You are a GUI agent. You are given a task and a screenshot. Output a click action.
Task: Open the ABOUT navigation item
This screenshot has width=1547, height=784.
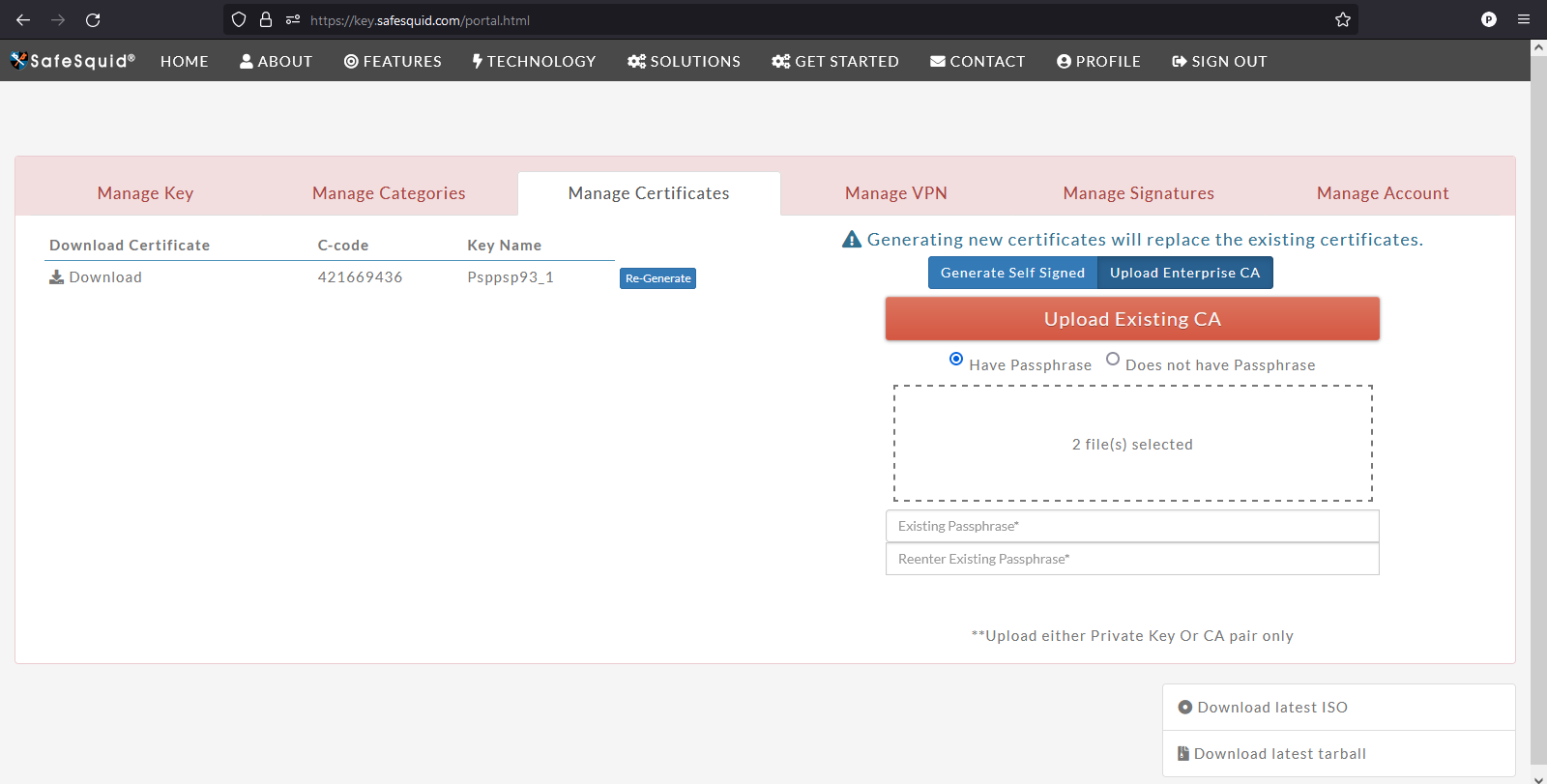(x=277, y=61)
